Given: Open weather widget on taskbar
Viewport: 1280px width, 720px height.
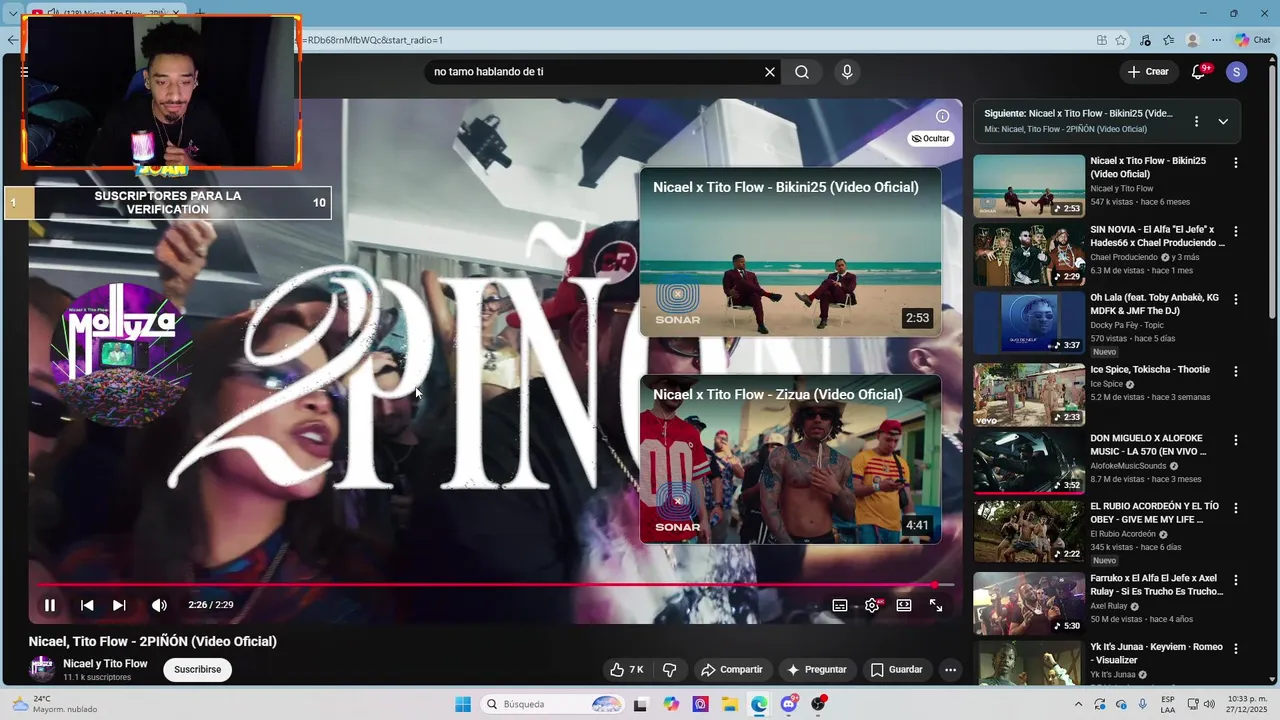Looking at the screenshot, I should pyautogui.click(x=55, y=704).
